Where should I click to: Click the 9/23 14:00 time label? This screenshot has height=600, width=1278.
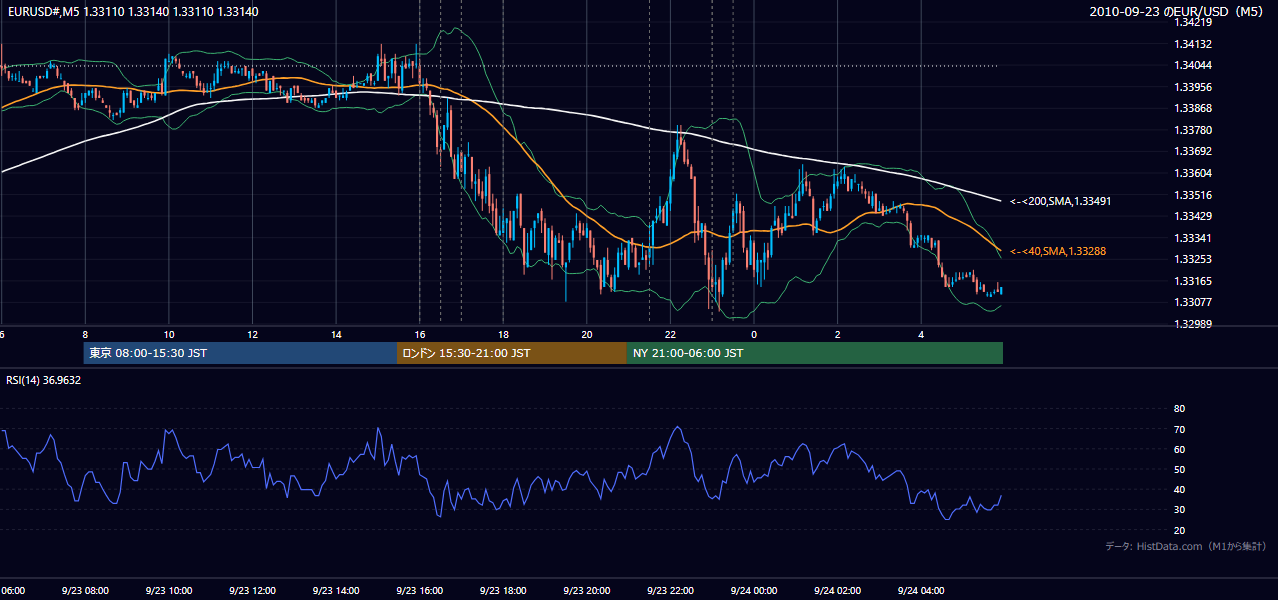(x=336, y=590)
